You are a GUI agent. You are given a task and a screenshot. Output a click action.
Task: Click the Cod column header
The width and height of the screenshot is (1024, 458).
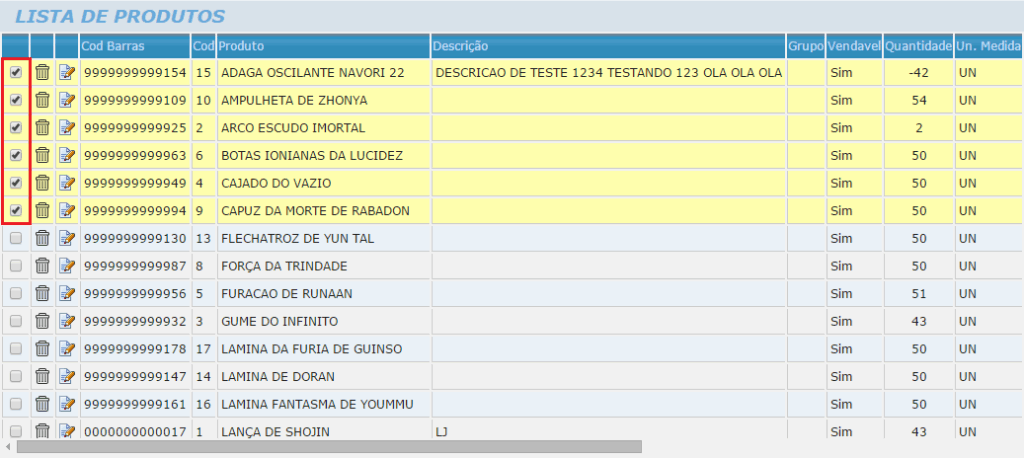tap(204, 46)
